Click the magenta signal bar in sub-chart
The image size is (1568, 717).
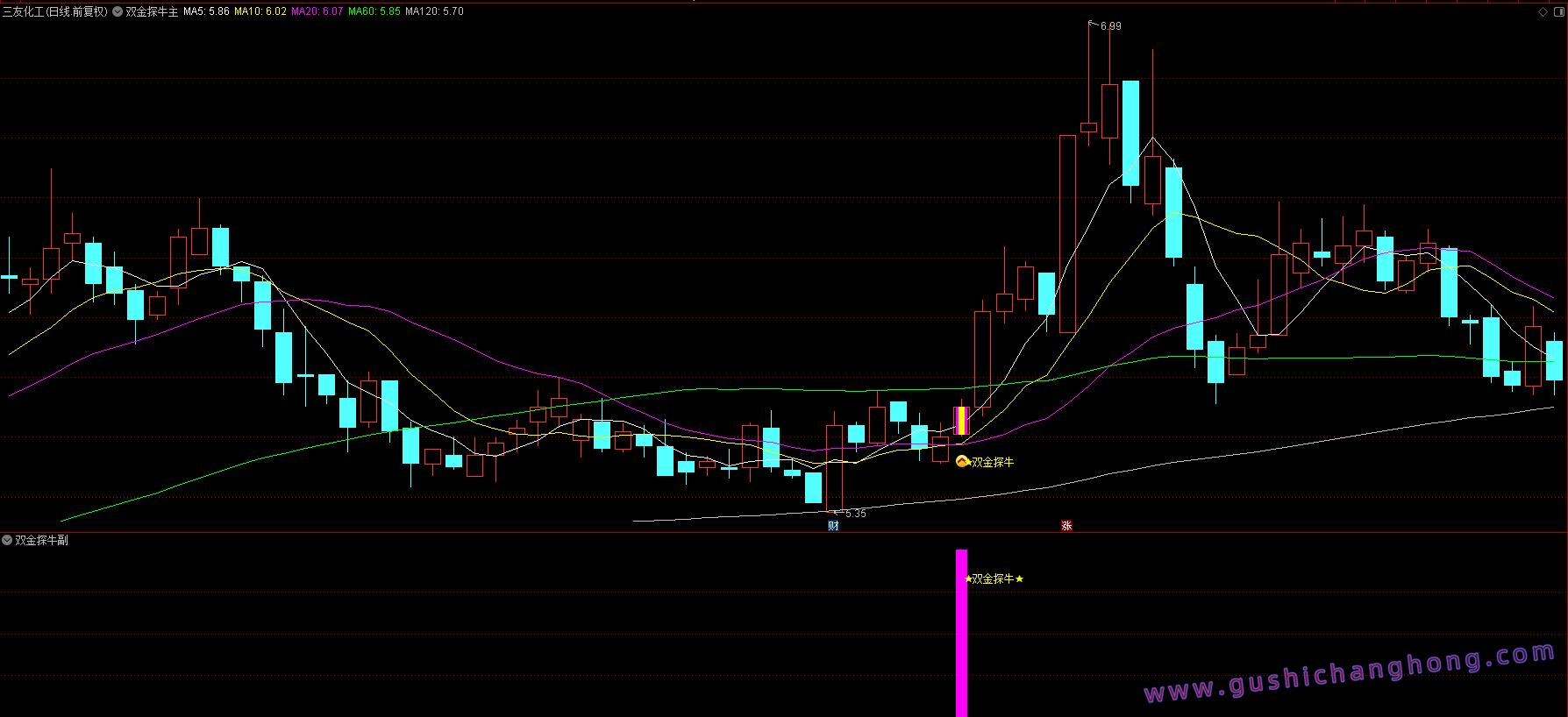(x=961, y=649)
